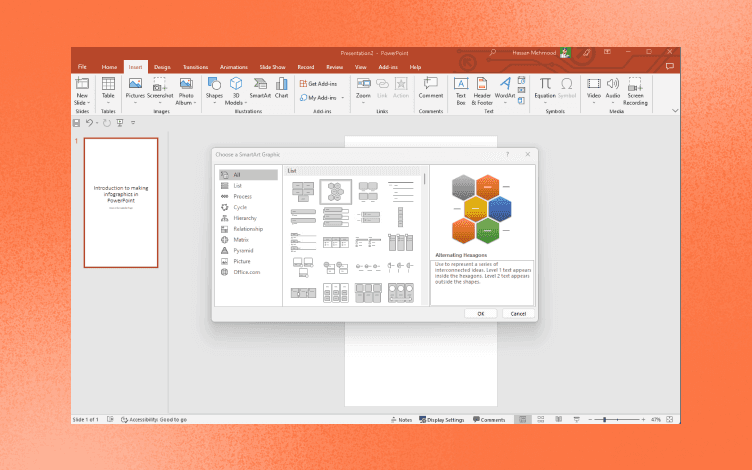Switch to Slide Sorter view
Screen dimensions: 752x470
pos(540,420)
